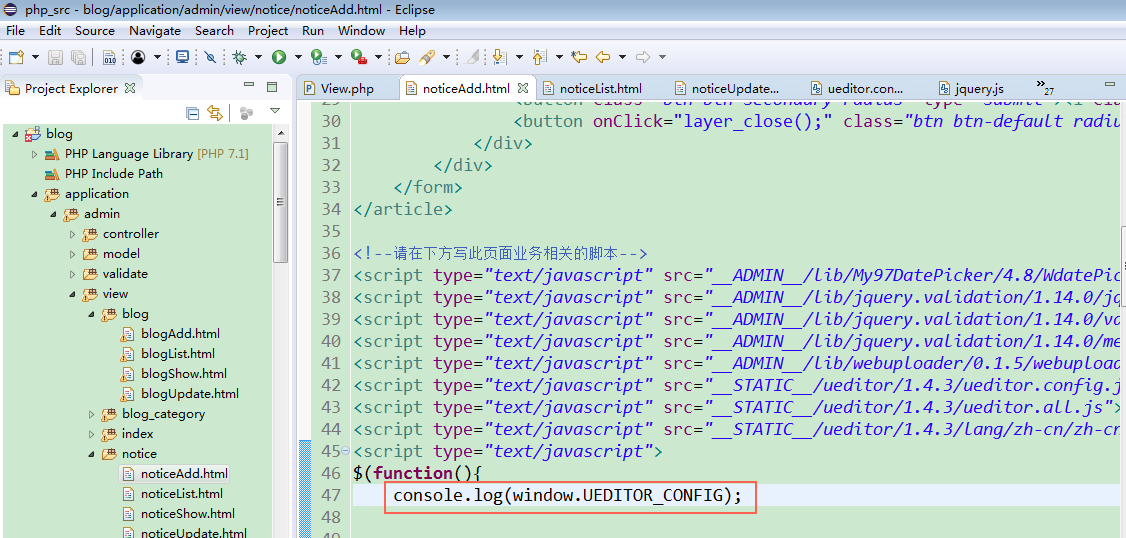Click the External Tools run icon
Image resolution: width=1126 pixels, height=538 pixels.
[x=358, y=57]
